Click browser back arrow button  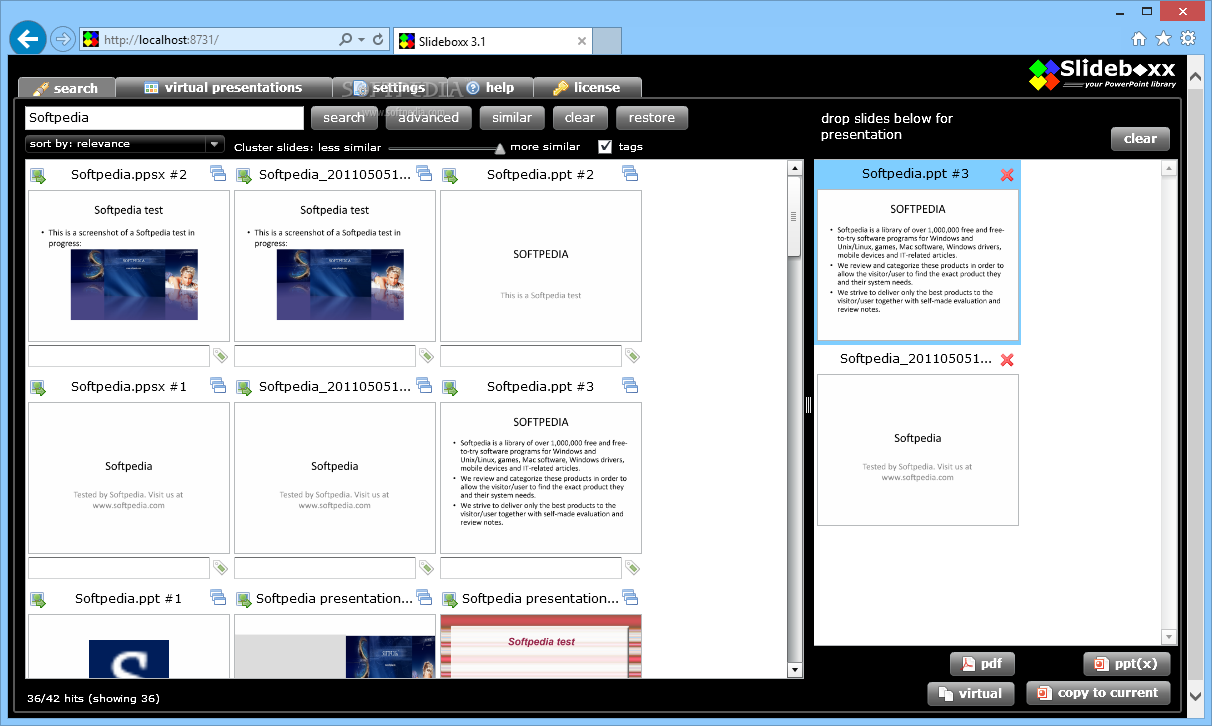click(28, 39)
